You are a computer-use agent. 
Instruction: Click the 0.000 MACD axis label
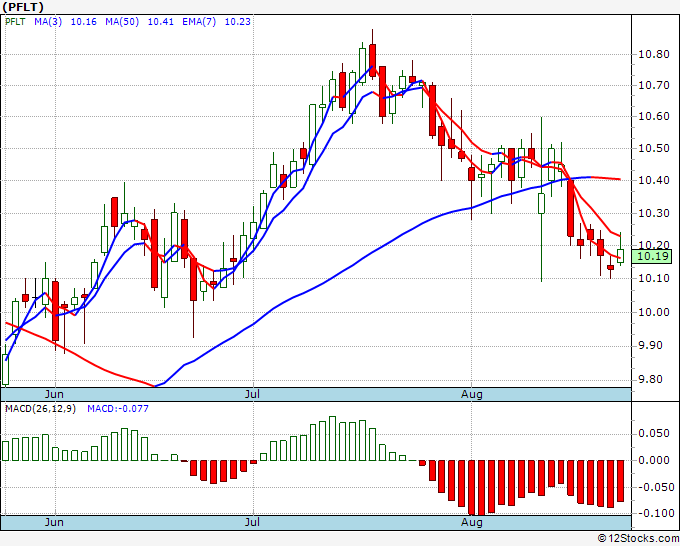tap(654, 460)
